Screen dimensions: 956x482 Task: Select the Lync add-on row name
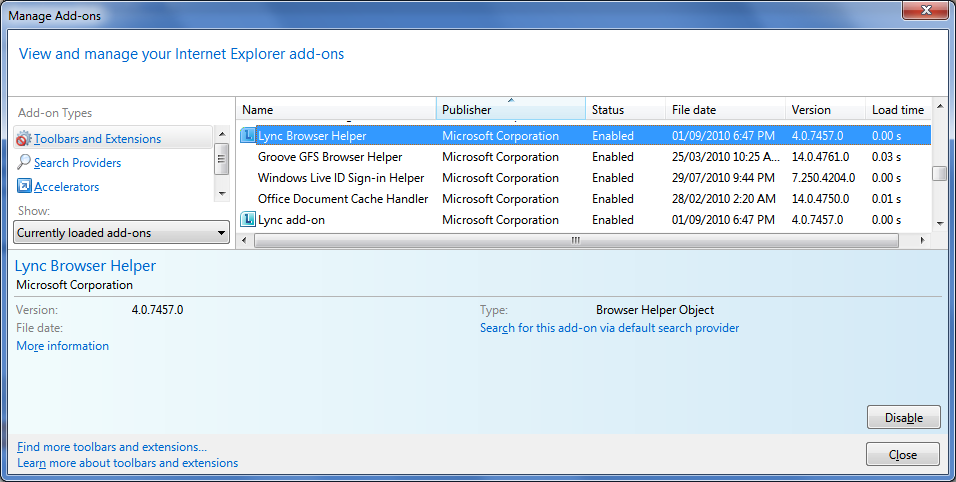(x=291, y=220)
